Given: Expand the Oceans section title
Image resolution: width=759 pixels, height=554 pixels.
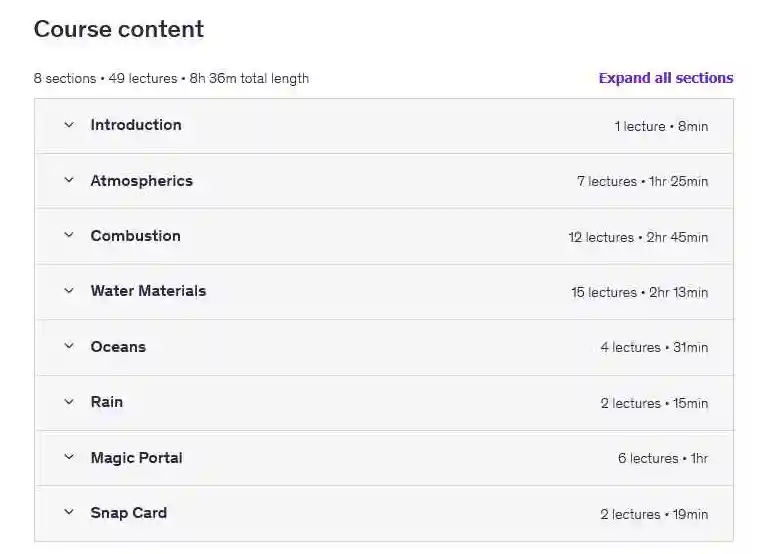Looking at the screenshot, I should click(x=118, y=347).
